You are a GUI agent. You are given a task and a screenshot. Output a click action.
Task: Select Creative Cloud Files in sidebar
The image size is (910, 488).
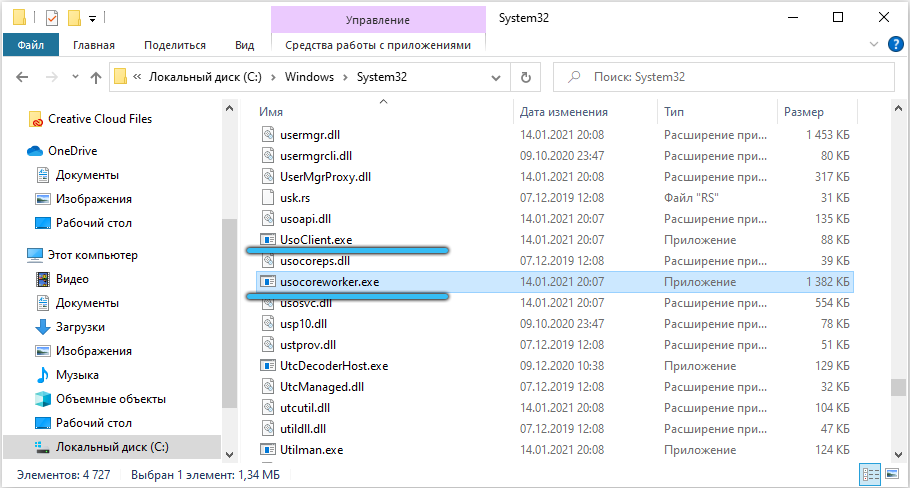100,118
